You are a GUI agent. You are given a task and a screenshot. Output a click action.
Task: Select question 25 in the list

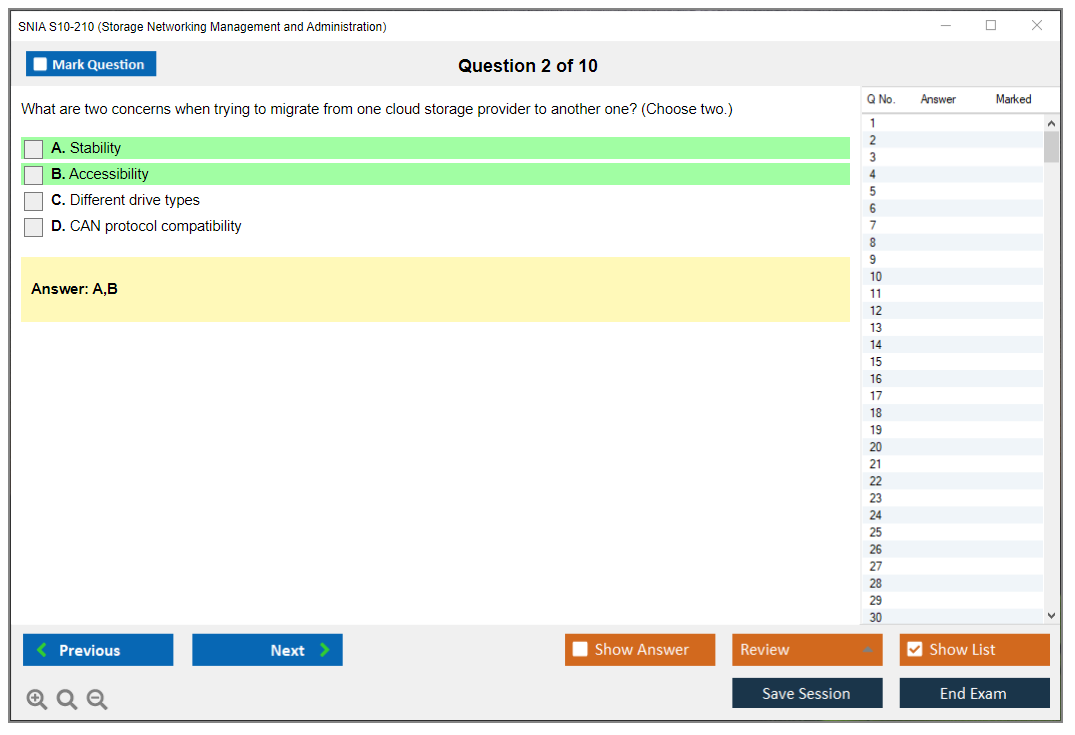(x=876, y=532)
